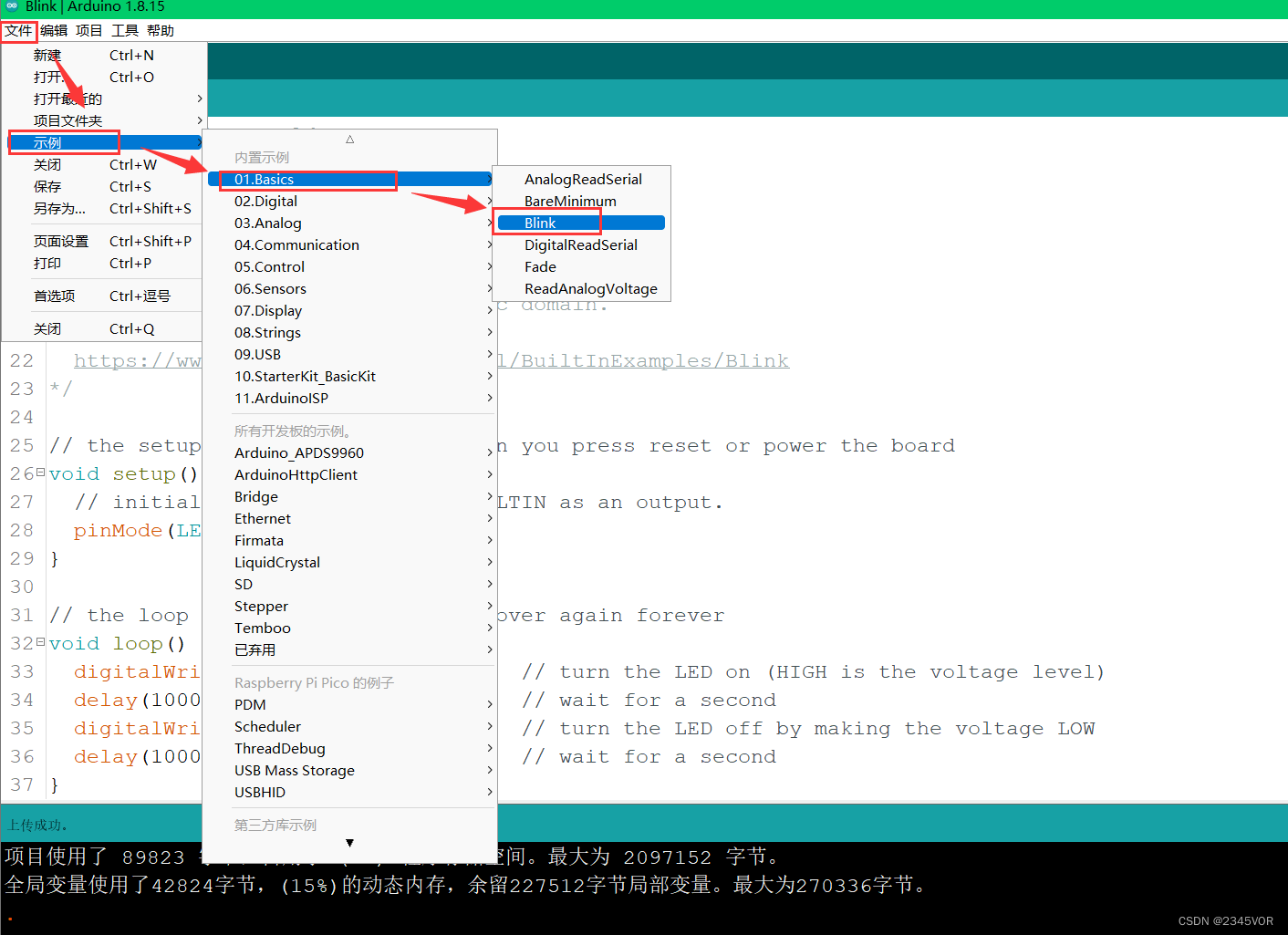Open Ethernet library examples

point(350,518)
